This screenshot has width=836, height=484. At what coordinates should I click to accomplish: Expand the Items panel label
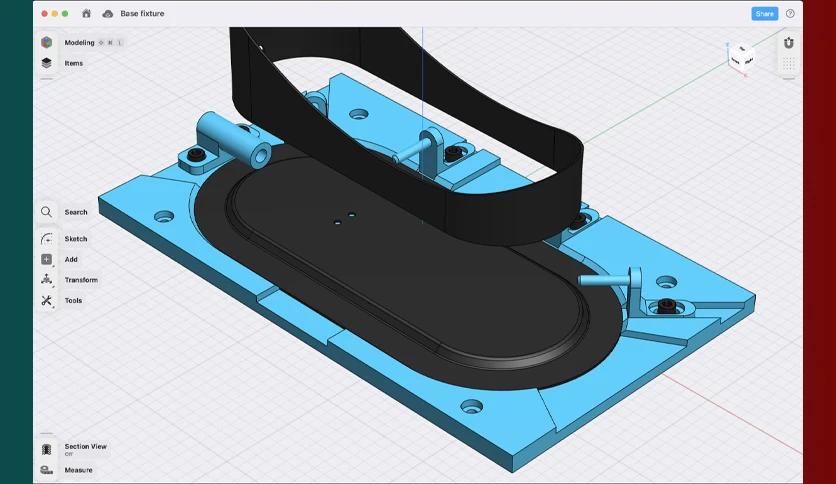[74, 63]
